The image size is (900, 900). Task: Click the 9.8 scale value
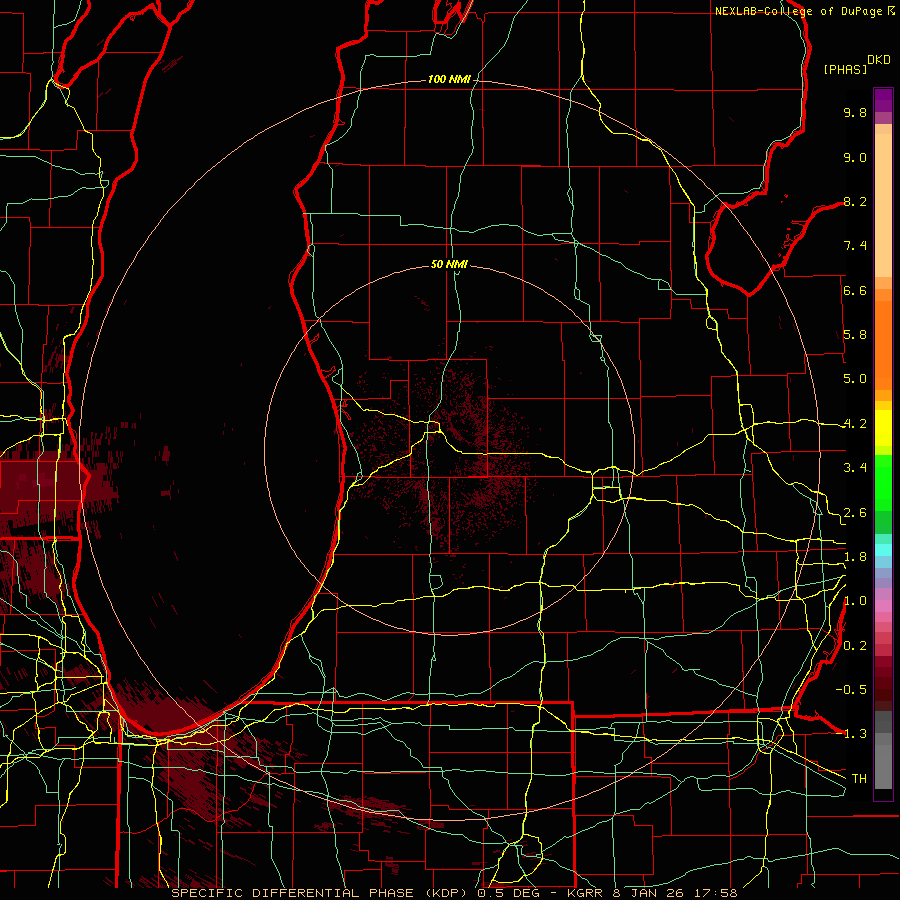[855, 112]
